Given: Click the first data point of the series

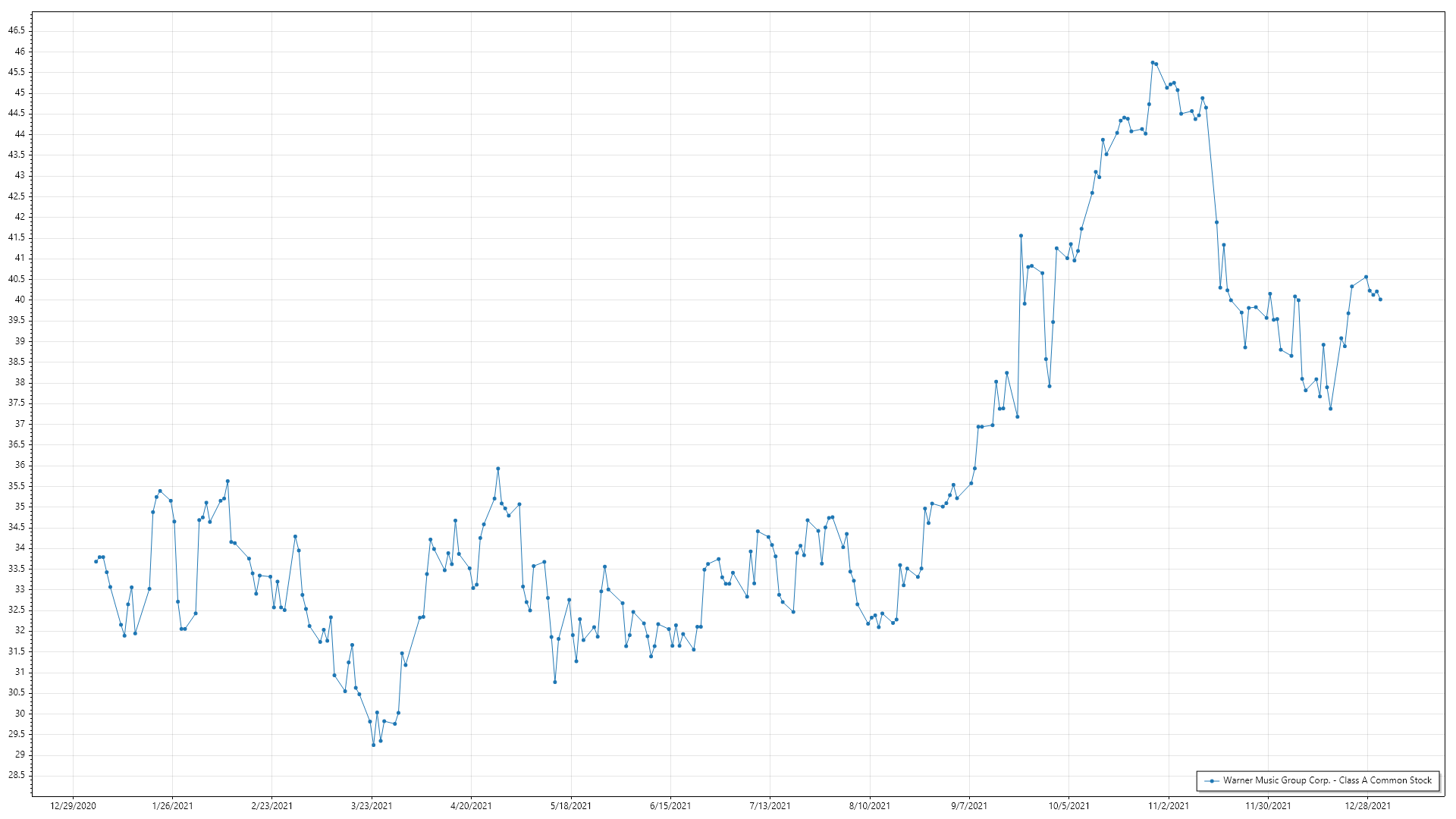Looking at the screenshot, I should click(96, 561).
